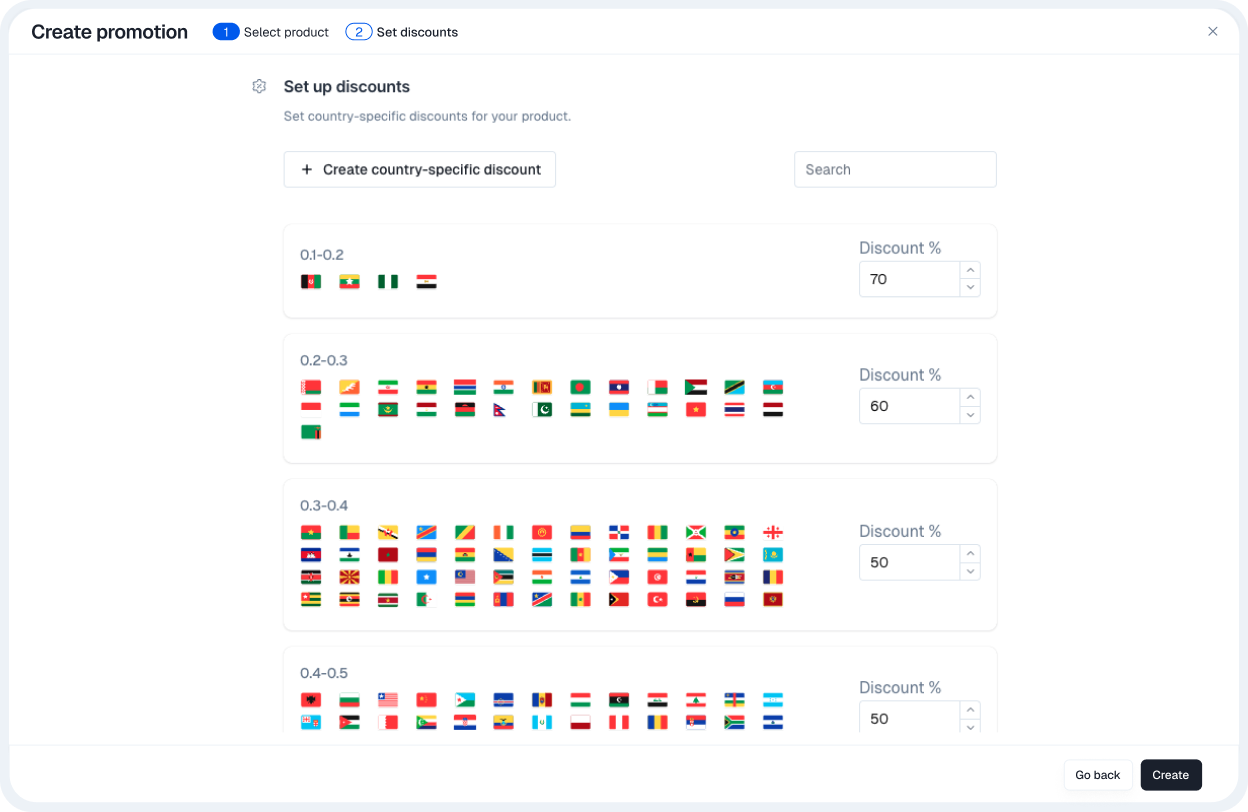Select the Egypt flag in the 0.1-0.2 group
This screenshot has width=1248, height=812.
pos(426,281)
